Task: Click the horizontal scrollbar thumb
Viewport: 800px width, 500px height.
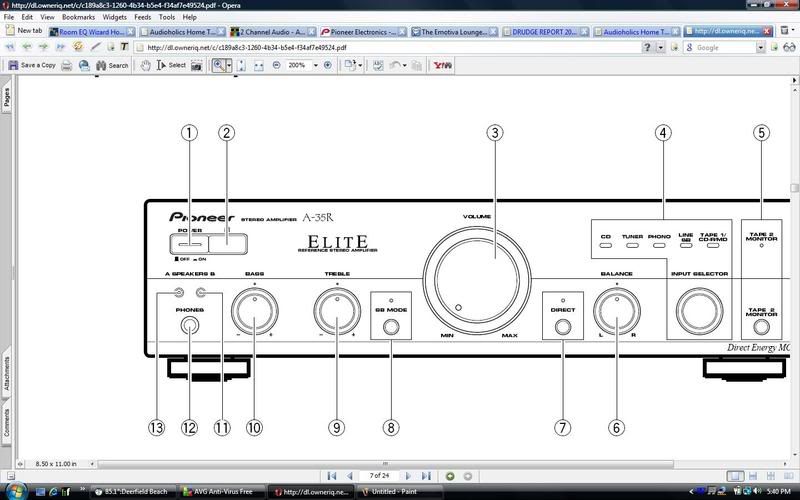Action: [x=386, y=464]
